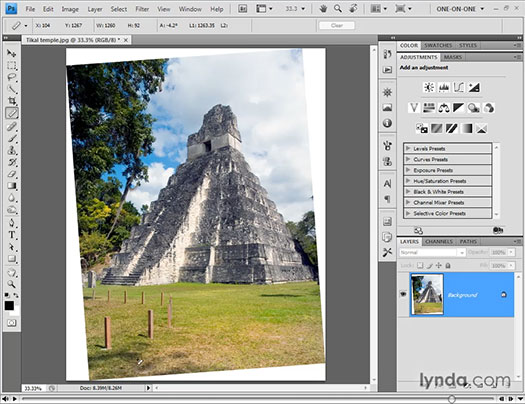Open the Filter menu
This screenshot has width=525, height=404.
142,9
